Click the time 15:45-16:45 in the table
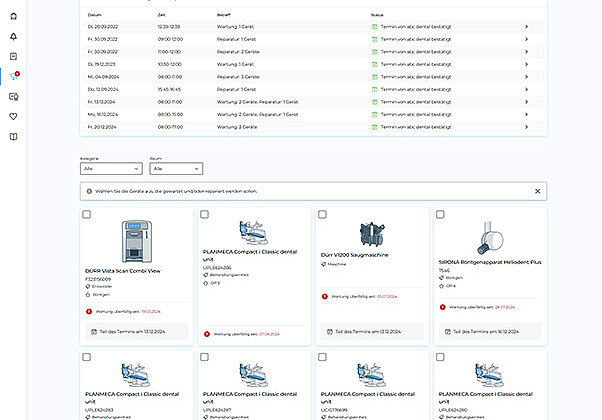 click(x=169, y=89)
